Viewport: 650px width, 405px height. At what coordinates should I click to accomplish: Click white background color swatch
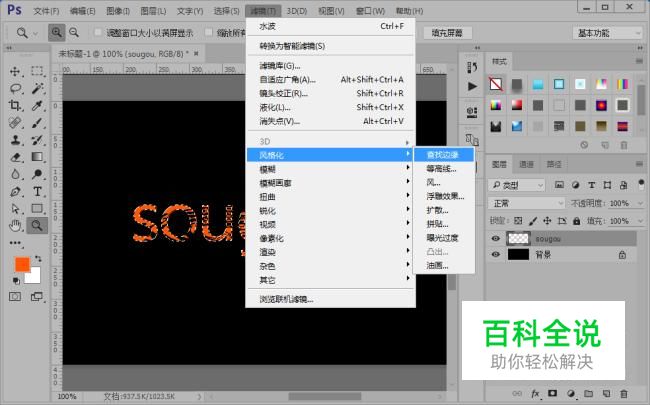[x=35, y=277]
